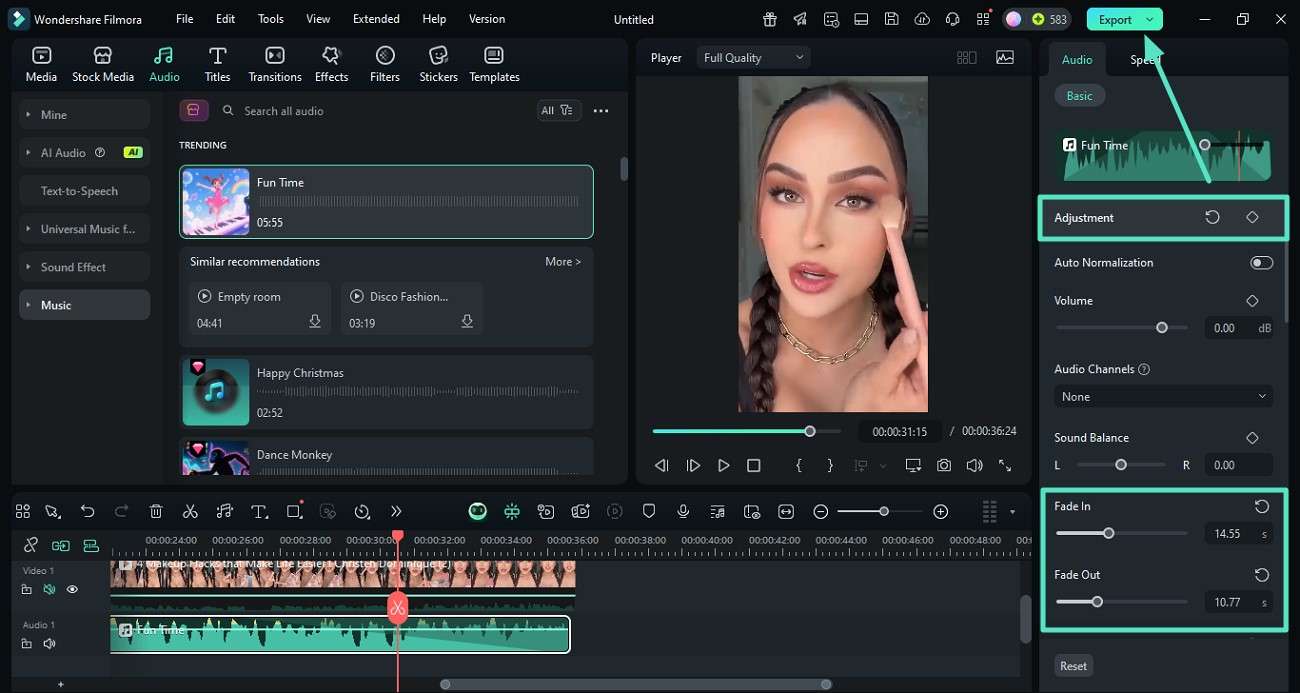Click the delete trash icon

tap(156, 511)
